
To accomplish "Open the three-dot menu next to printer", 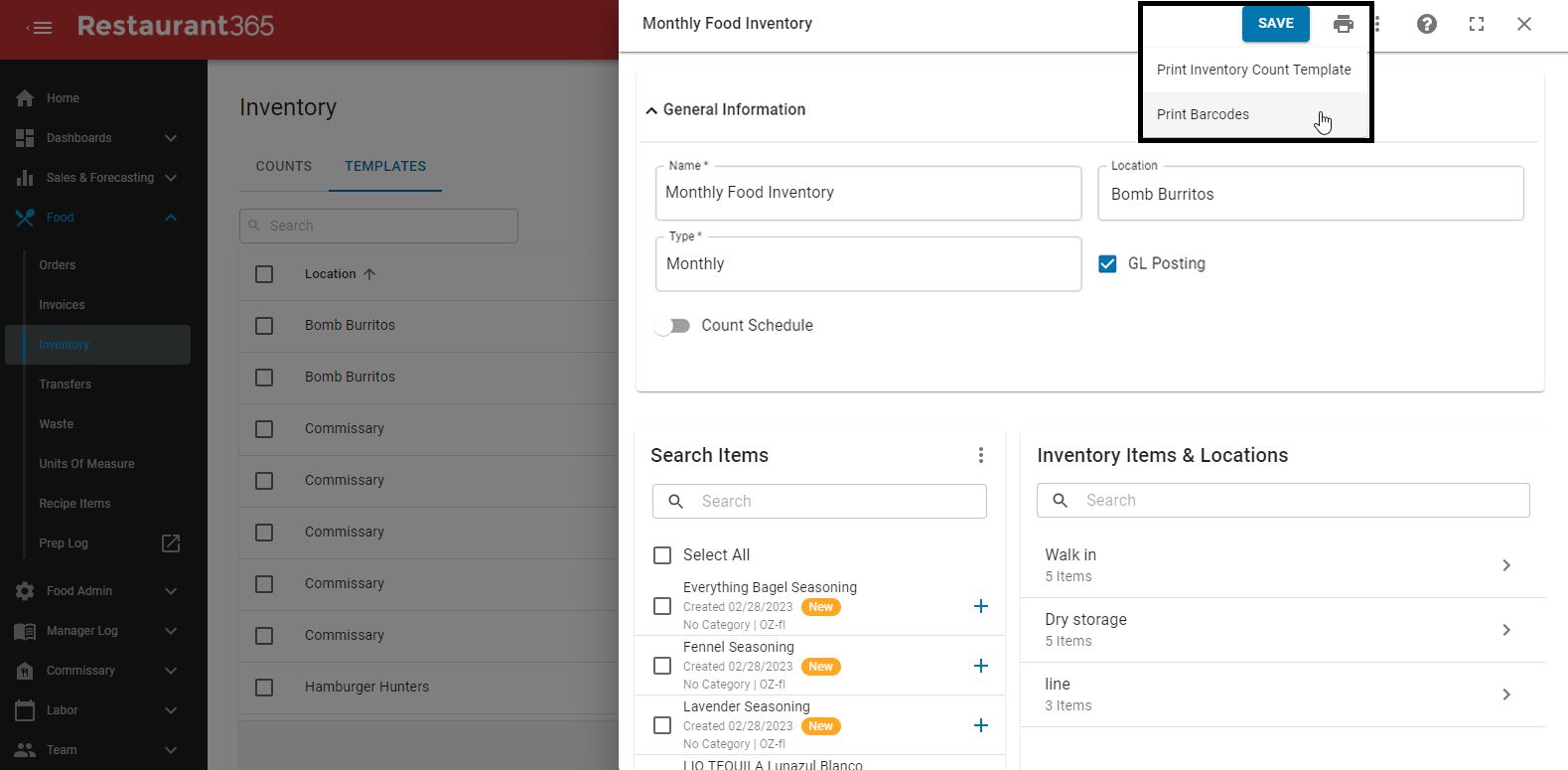I will point(1377,24).
